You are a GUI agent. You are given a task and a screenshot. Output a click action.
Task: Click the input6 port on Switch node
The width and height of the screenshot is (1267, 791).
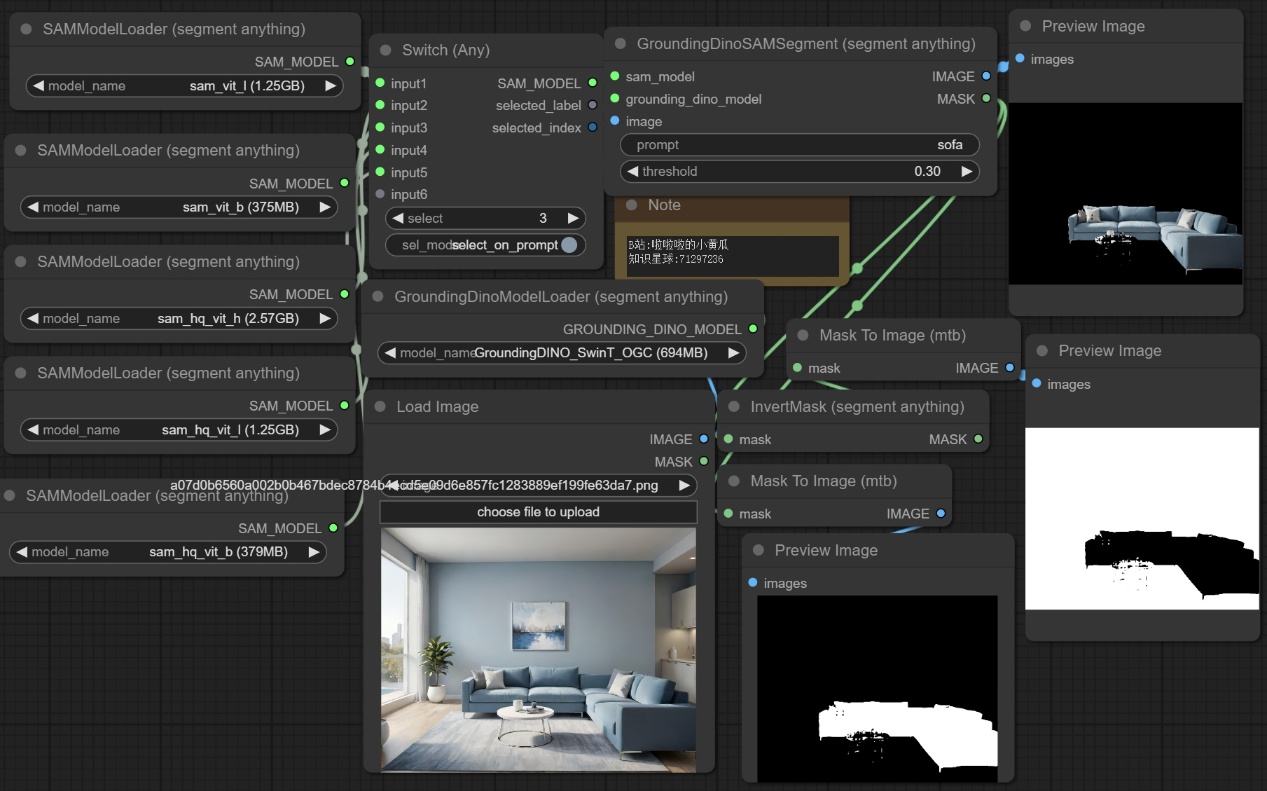(x=380, y=194)
